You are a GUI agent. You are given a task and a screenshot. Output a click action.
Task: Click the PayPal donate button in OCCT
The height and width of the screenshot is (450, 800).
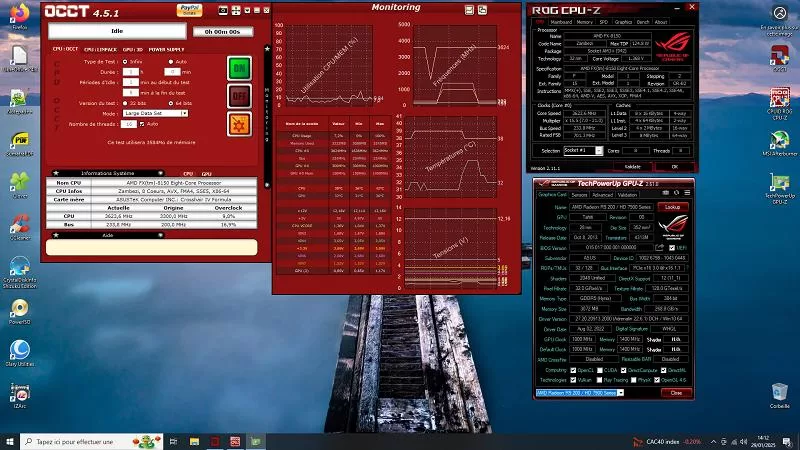[x=189, y=10]
